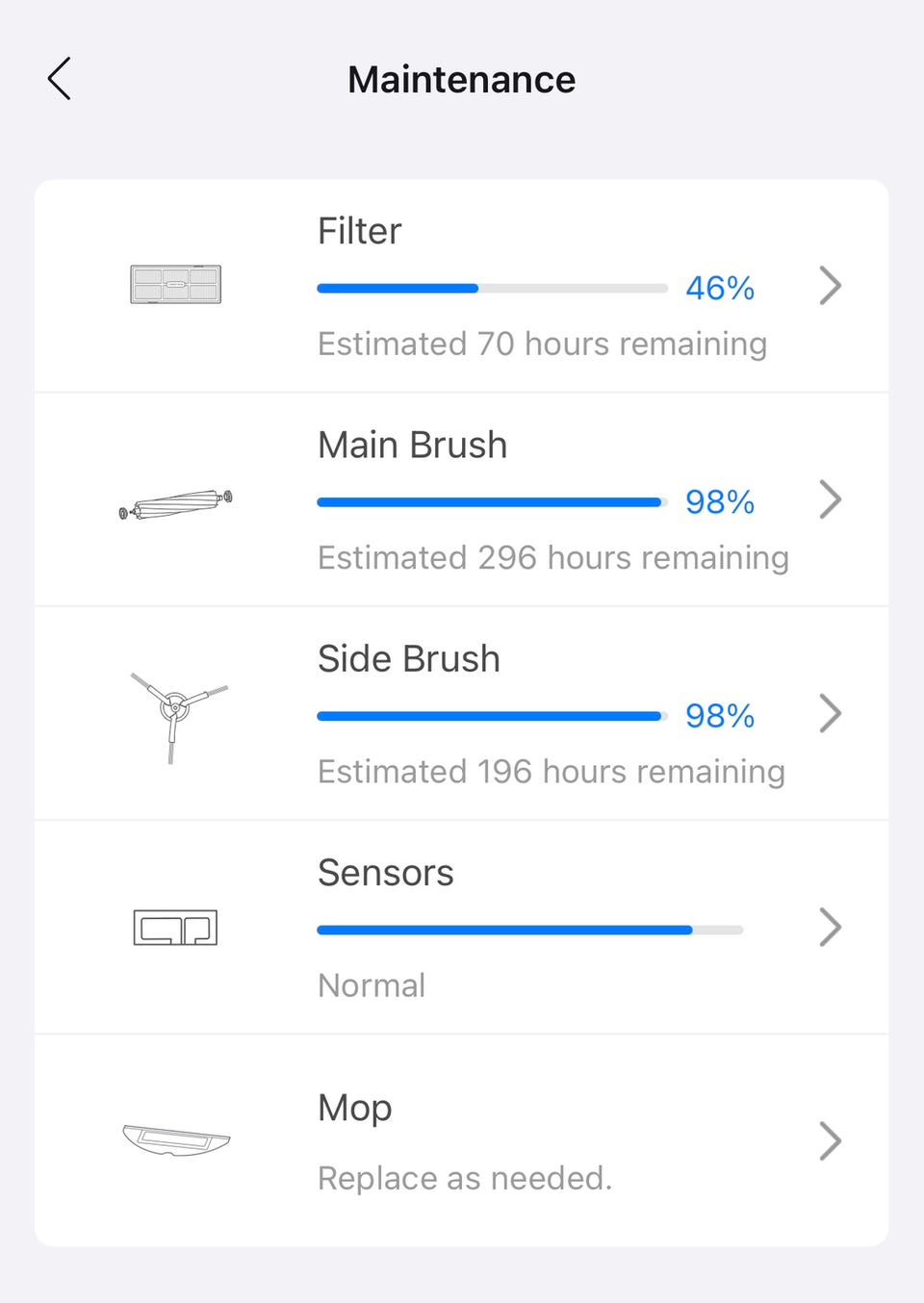The width and height of the screenshot is (924, 1303).
Task: Go back using the left arrow
Action: coord(60,79)
